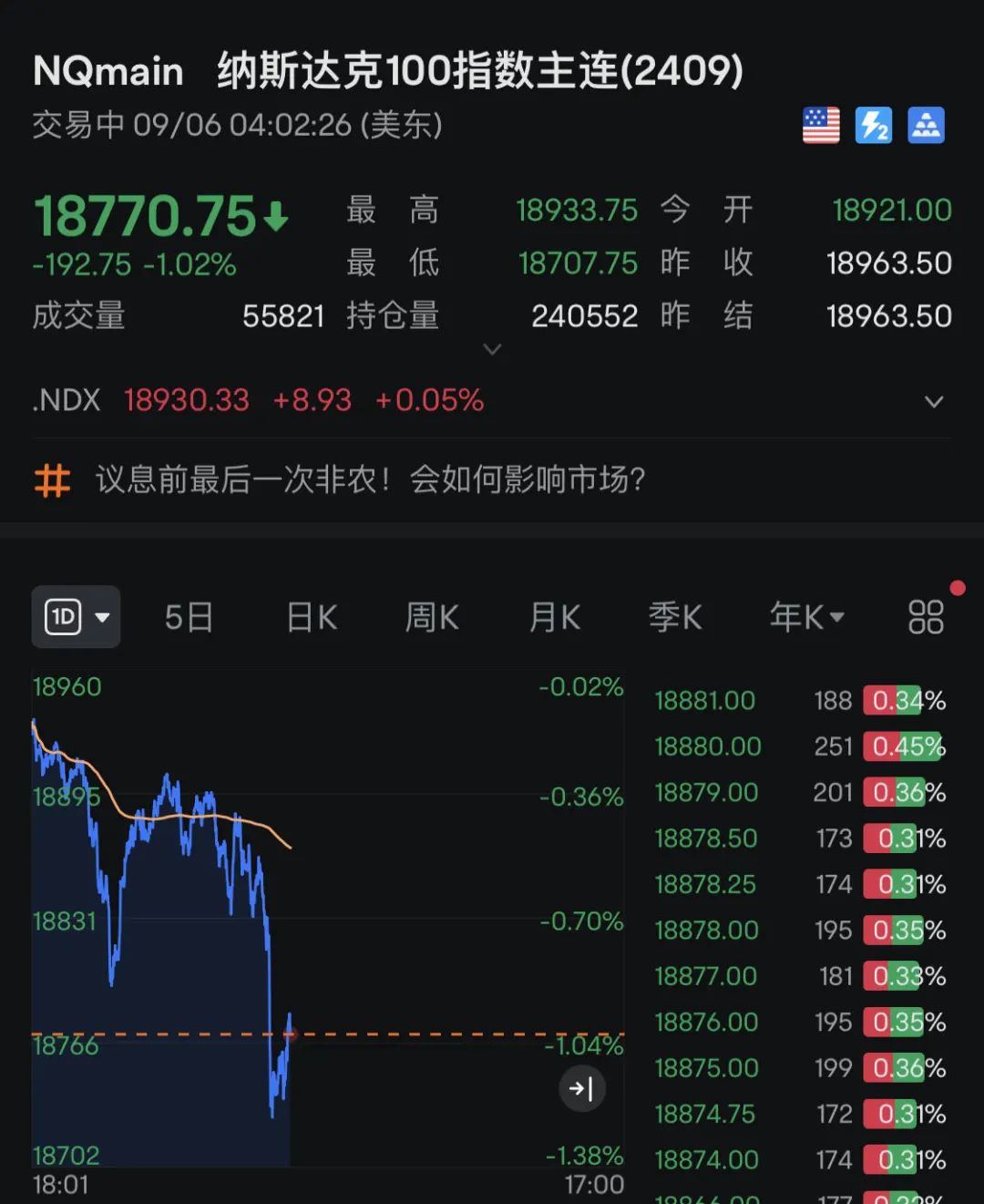This screenshot has height=1204, width=984.
Task: Tap the jump-to-latest arrow on chart
Action: (x=581, y=1088)
